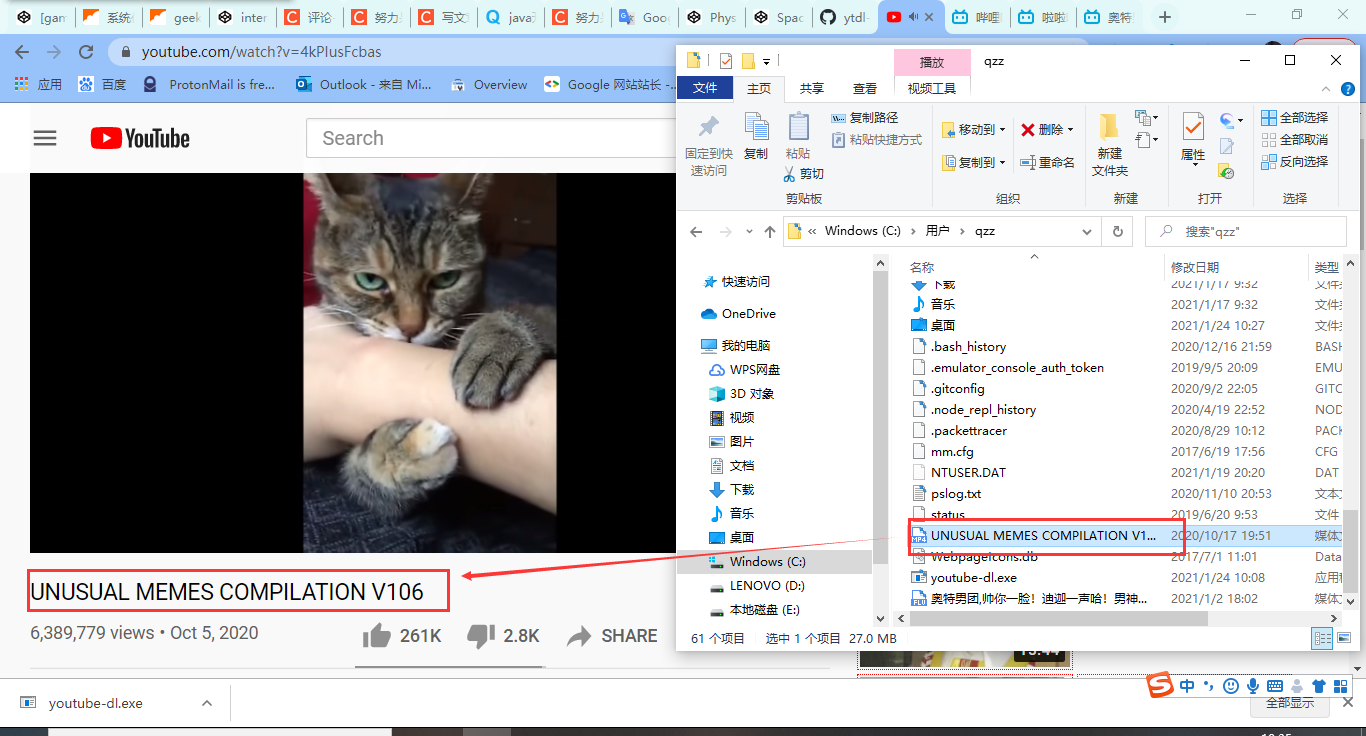
Task: Open the Video Tools (视频工具) tab
Action: [932, 88]
